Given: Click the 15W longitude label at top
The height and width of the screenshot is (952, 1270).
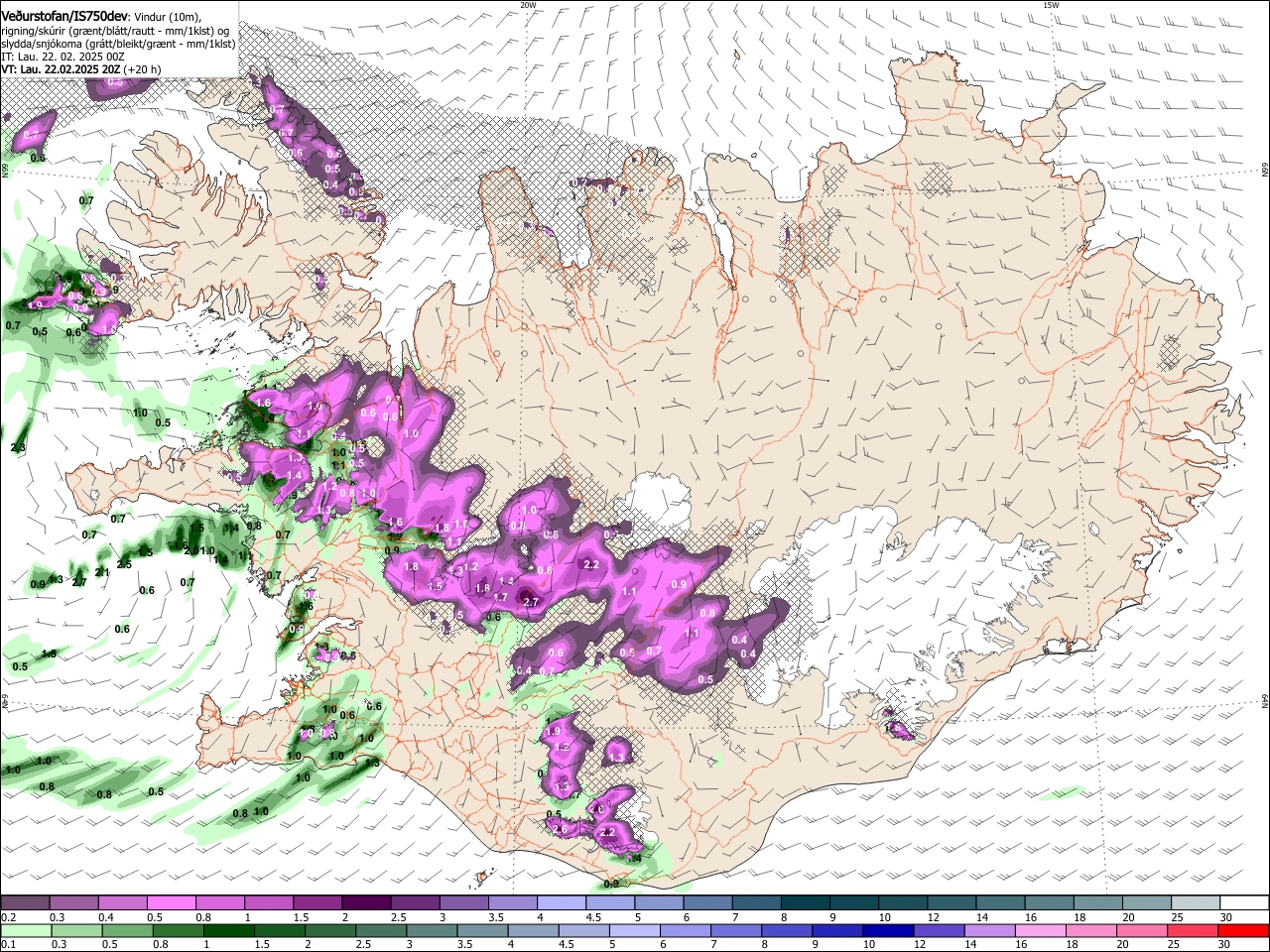Looking at the screenshot, I should pos(1051,5).
